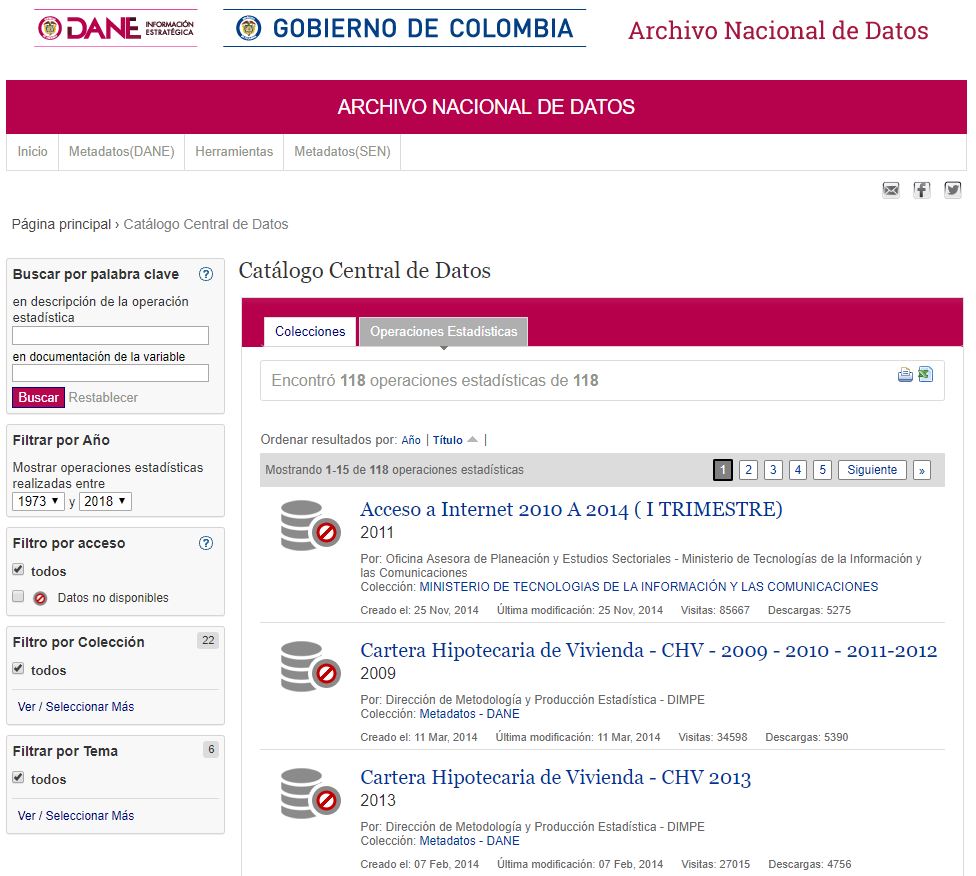Open help icon beside Buscar por palabra clave
The width and height of the screenshot is (976, 876).
[206, 274]
